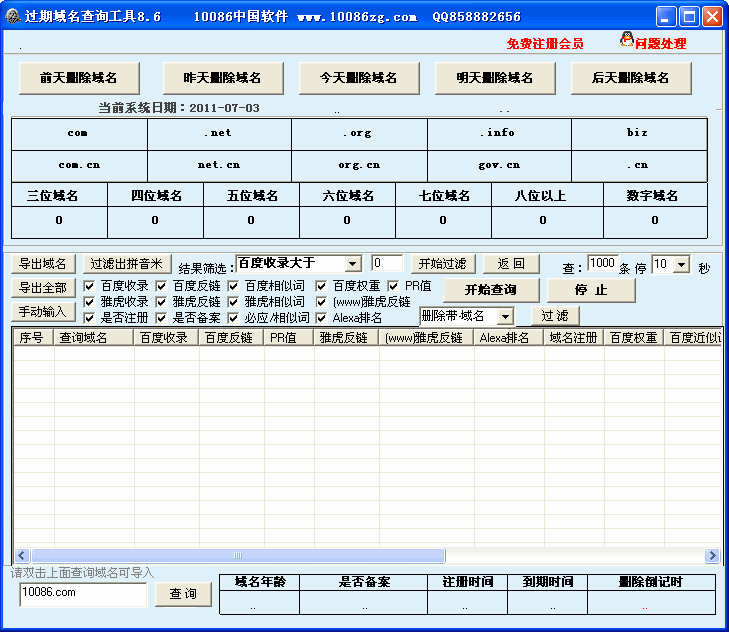
Task: Open the pause seconds dropdown showing 10
Action: click(x=682, y=265)
